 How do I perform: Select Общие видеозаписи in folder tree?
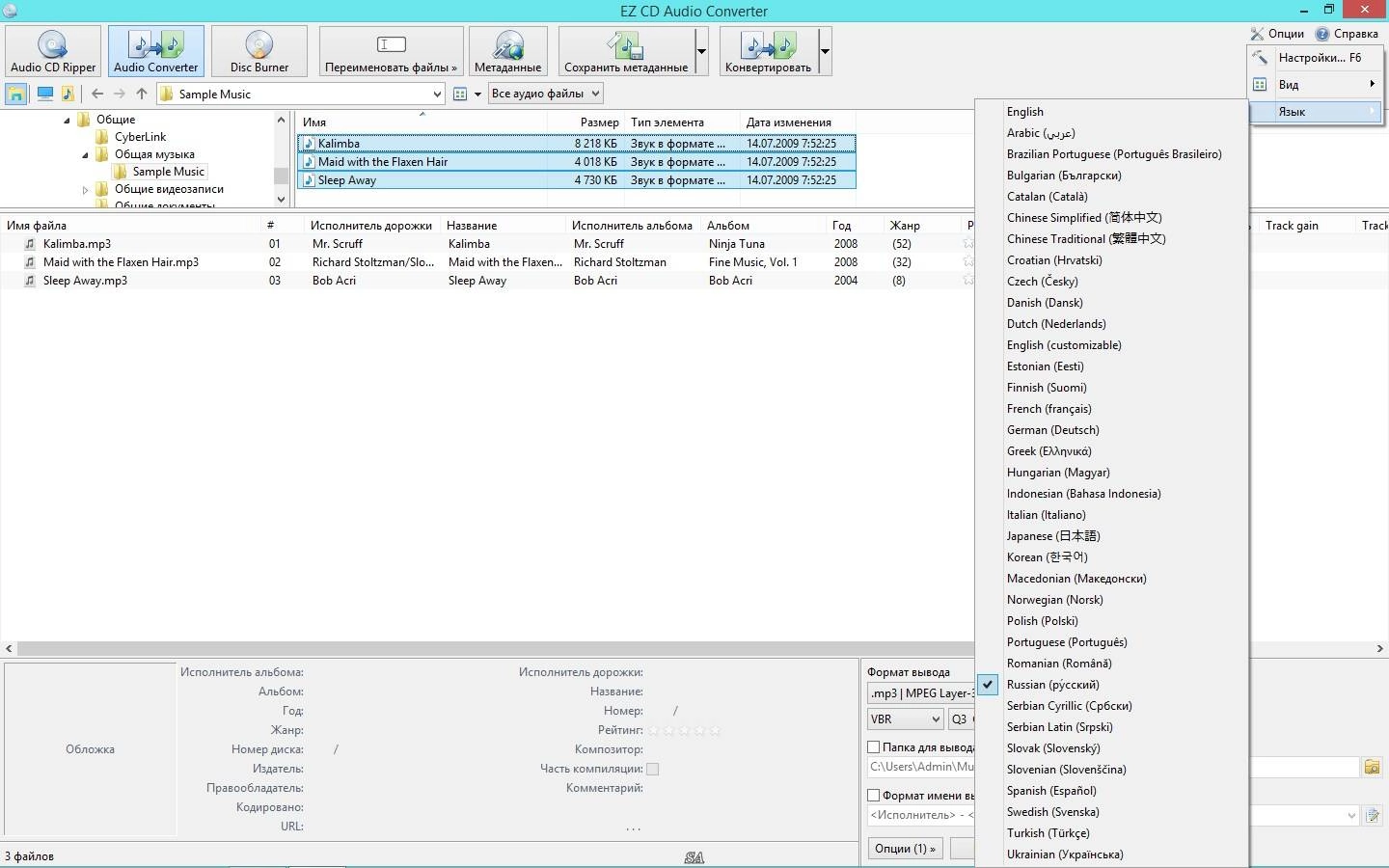click(169, 190)
